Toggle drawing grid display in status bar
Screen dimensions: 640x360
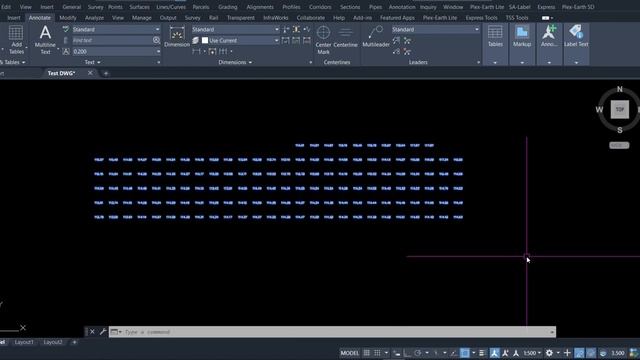click(367, 353)
